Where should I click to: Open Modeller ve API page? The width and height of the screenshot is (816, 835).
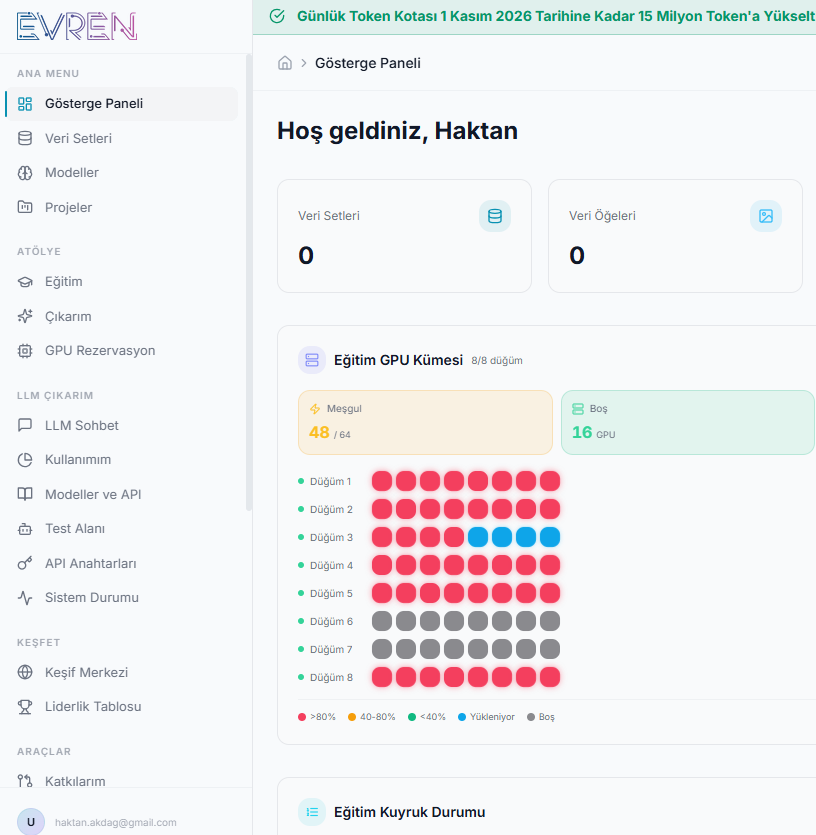pyautogui.click(x=122, y=494)
